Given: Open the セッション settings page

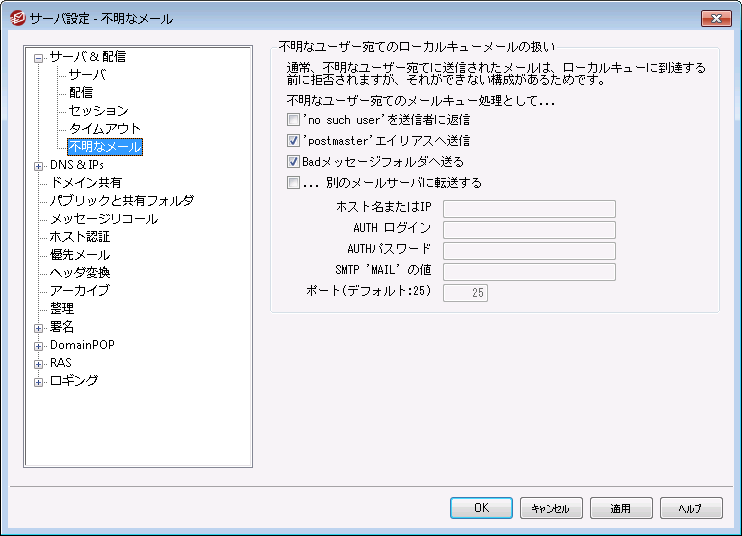Looking at the screenshot, I should point(98,111).
